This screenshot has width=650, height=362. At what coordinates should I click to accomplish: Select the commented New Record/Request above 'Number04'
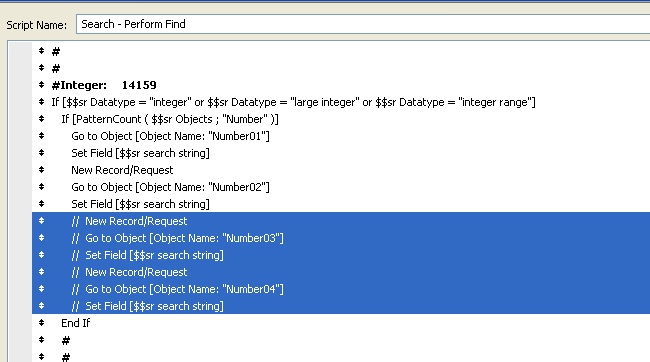[x=129, y=272]
